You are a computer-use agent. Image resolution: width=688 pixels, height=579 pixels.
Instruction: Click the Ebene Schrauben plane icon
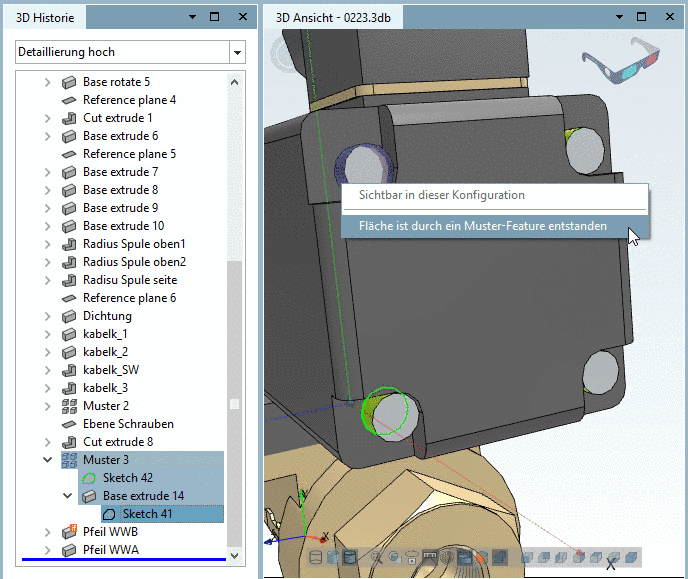pyautogui.click(x=69, y=424)
